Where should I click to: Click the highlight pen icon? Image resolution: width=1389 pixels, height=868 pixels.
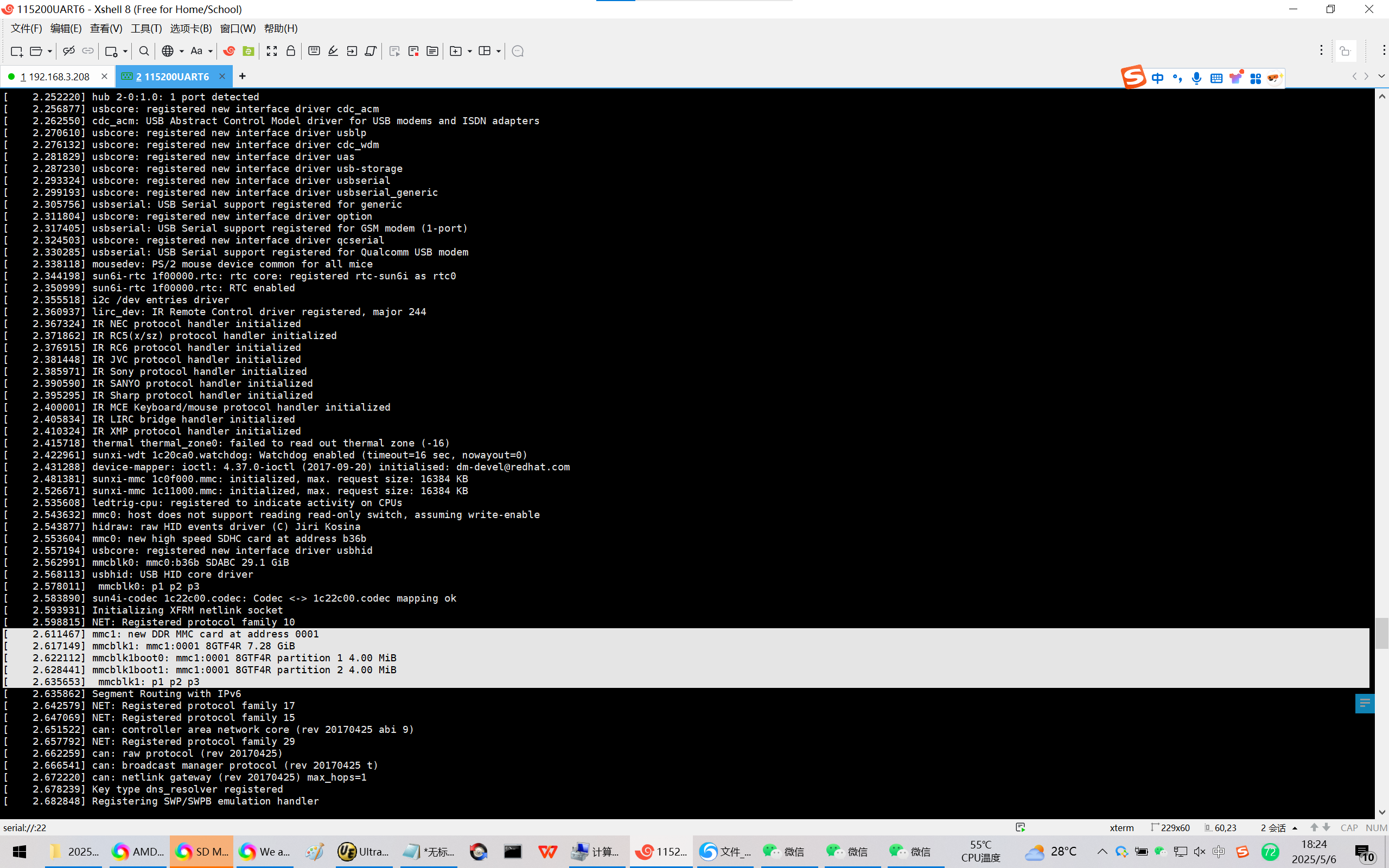coord(333,51)
